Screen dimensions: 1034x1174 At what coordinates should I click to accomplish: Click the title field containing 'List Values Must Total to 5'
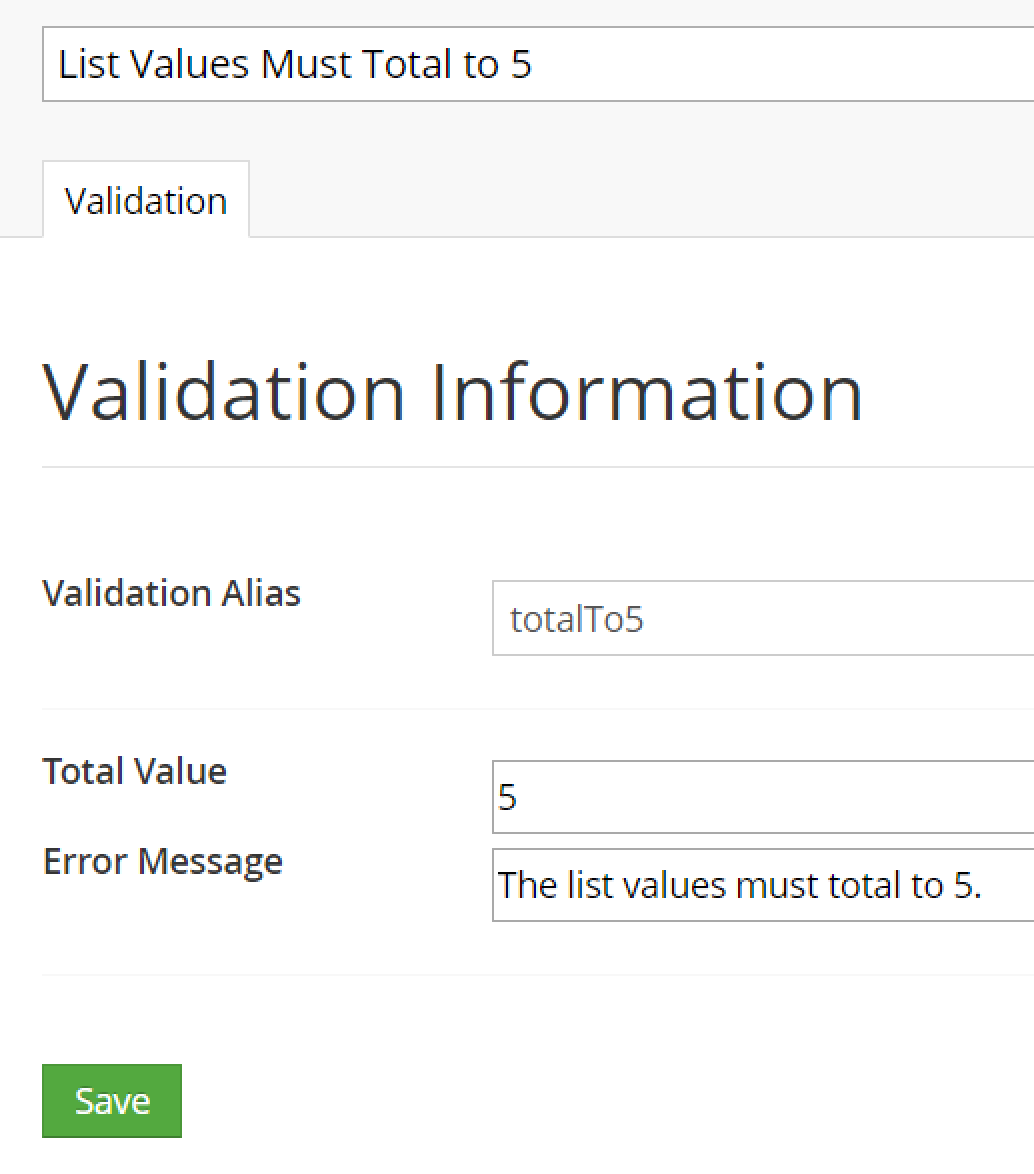pyautogui.click(x=400, y=63)
